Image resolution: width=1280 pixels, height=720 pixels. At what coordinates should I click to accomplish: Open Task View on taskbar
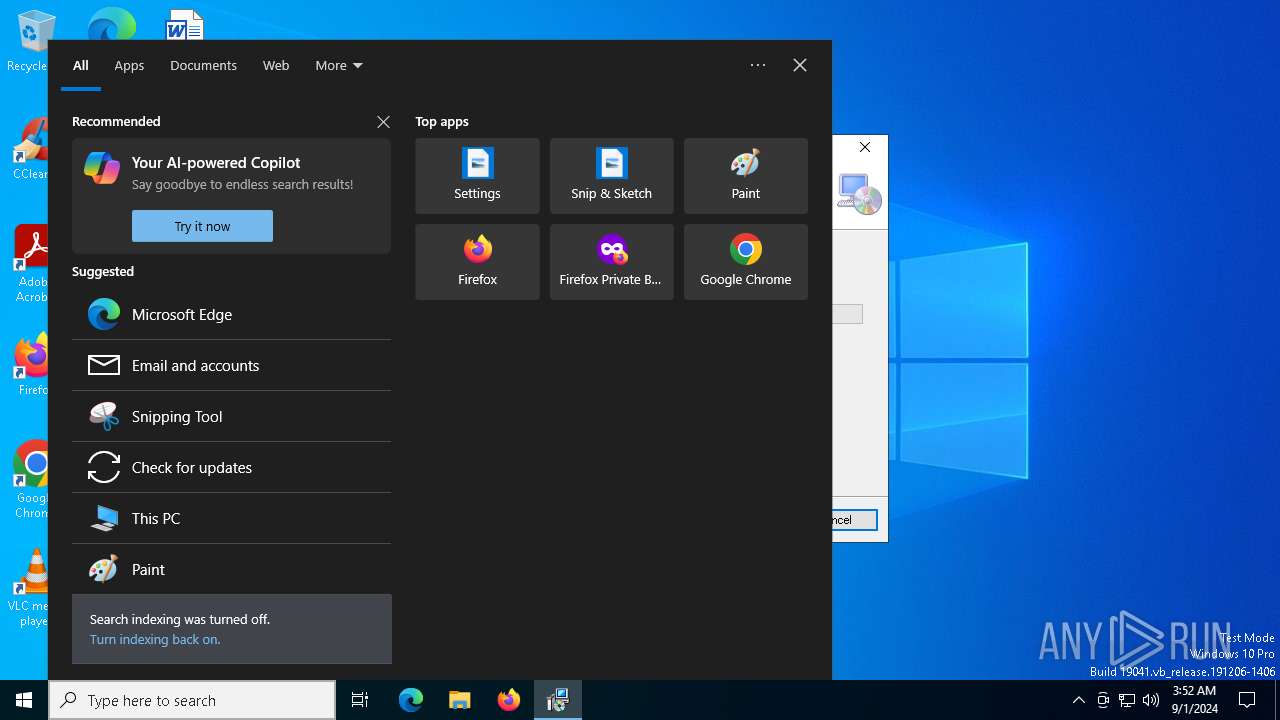coord(360,700)
